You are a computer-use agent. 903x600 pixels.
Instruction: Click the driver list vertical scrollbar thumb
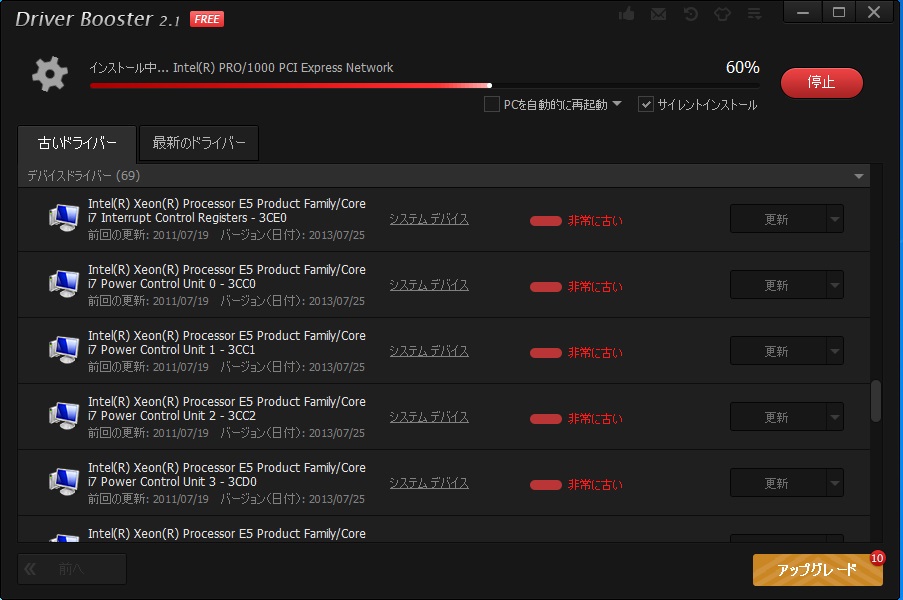pos(876,400)
